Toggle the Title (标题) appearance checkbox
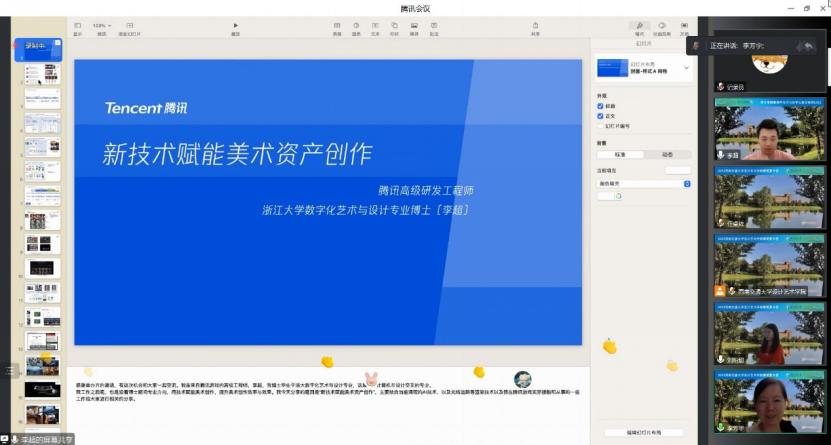831x445 pixels. tap(600, 106)
